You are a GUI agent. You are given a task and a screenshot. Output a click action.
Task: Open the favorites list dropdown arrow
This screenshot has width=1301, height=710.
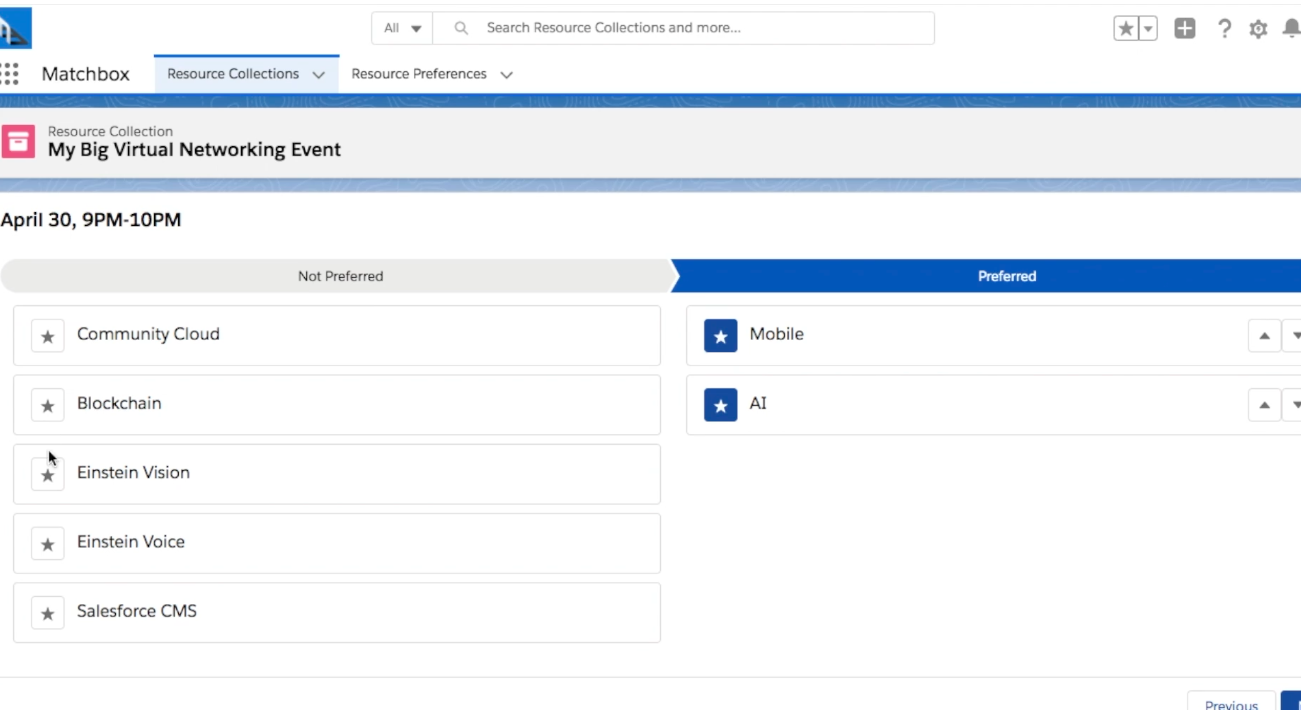(x=1149, y=29)
